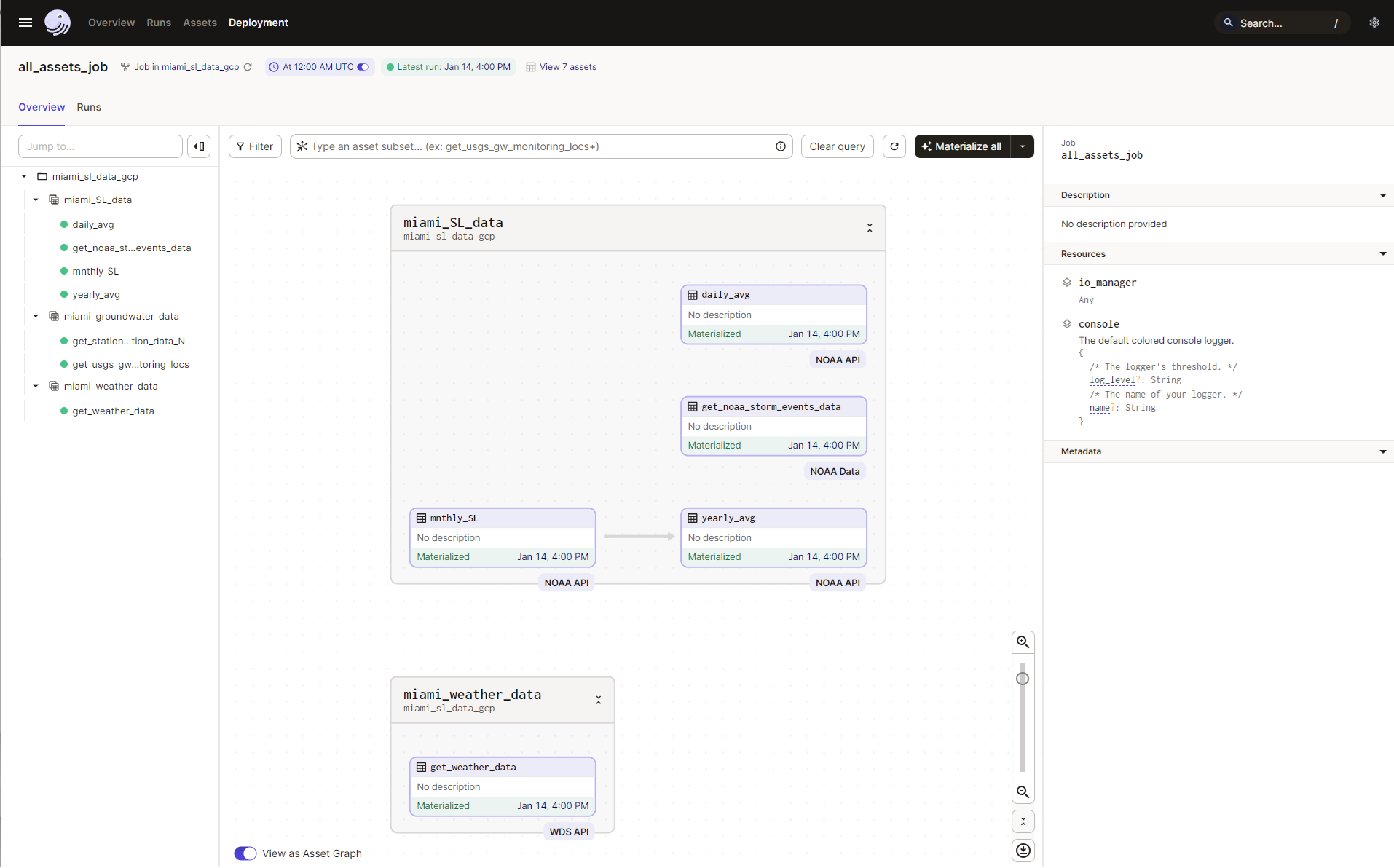Select the job Overview tab
This screenshot has height=868, width=1394.
point(42,107)
